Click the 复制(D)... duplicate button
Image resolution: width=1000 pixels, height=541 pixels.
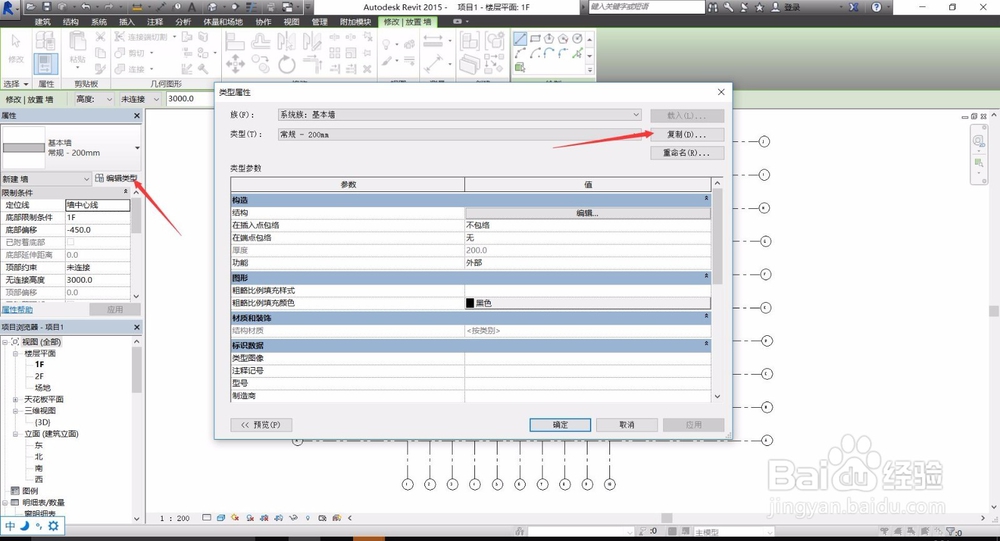(687, 135)
